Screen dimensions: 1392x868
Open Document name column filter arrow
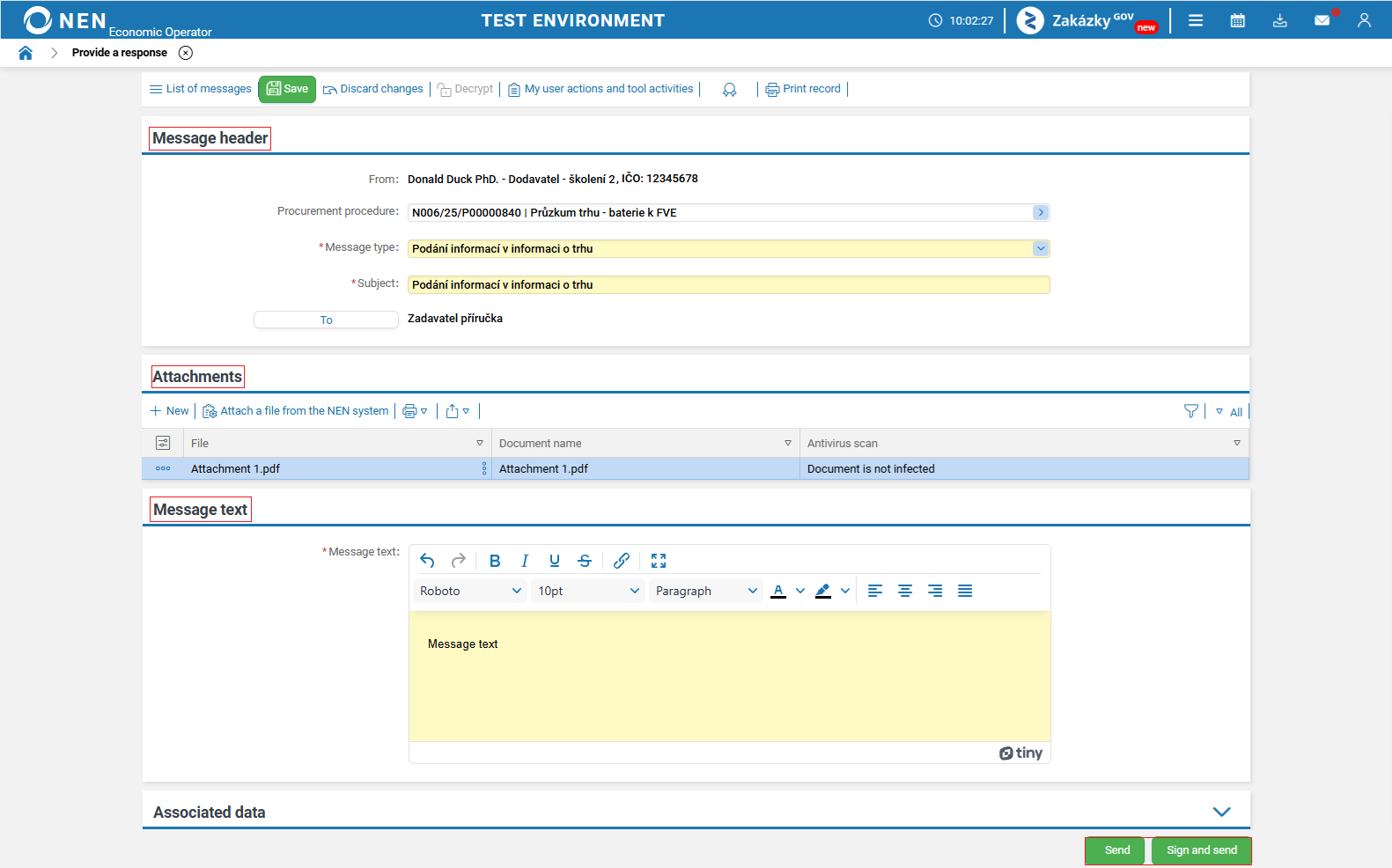(x=788, y=443)
